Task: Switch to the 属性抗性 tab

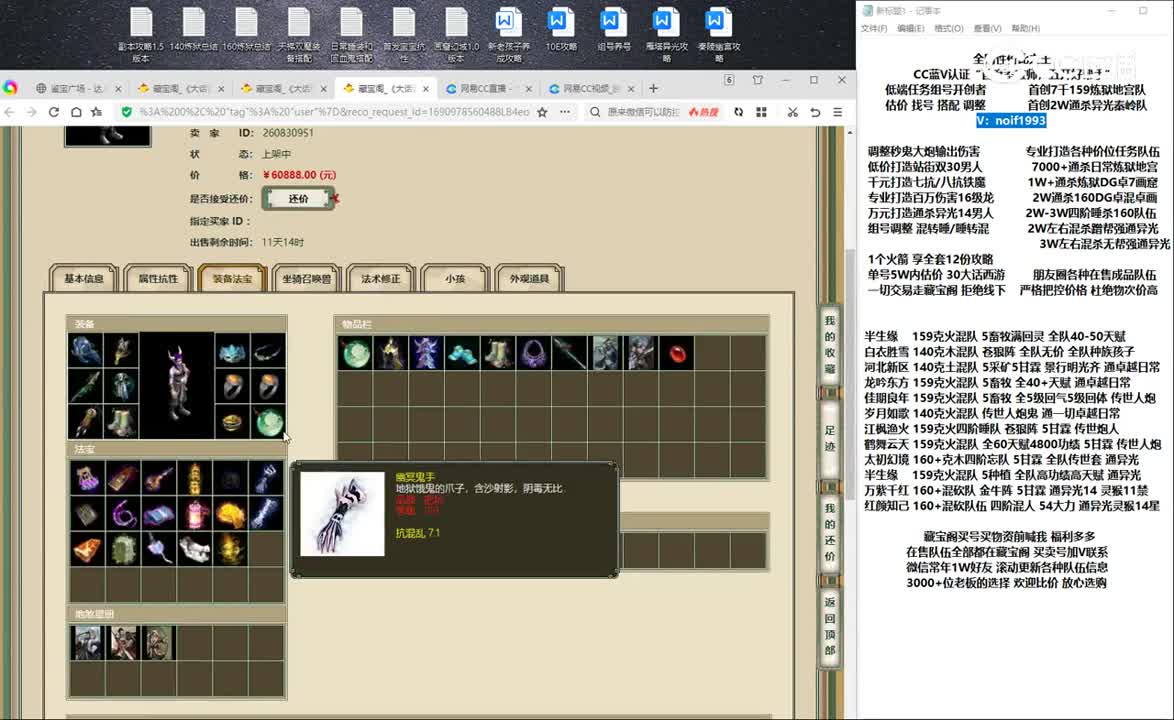Action: click(158, 278)
